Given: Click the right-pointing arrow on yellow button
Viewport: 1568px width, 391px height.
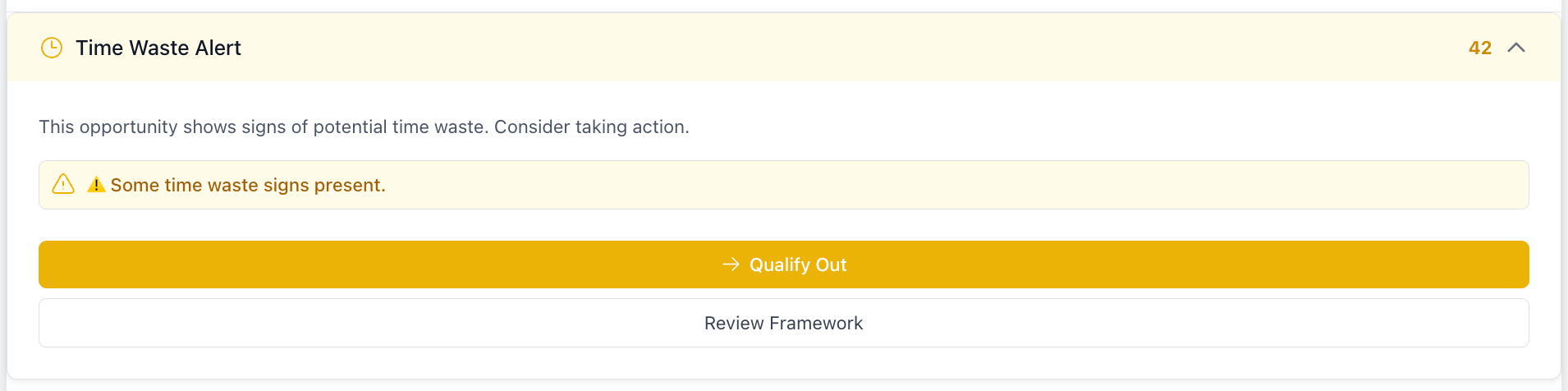Looking at the screenshot, I should click(x=731, y=264).
